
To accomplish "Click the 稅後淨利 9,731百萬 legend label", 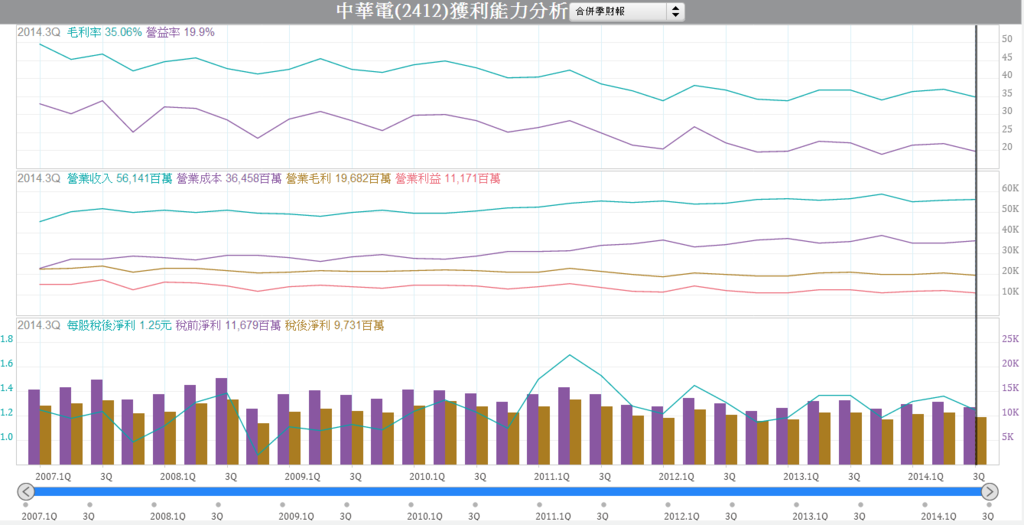I will coord(333,325).
